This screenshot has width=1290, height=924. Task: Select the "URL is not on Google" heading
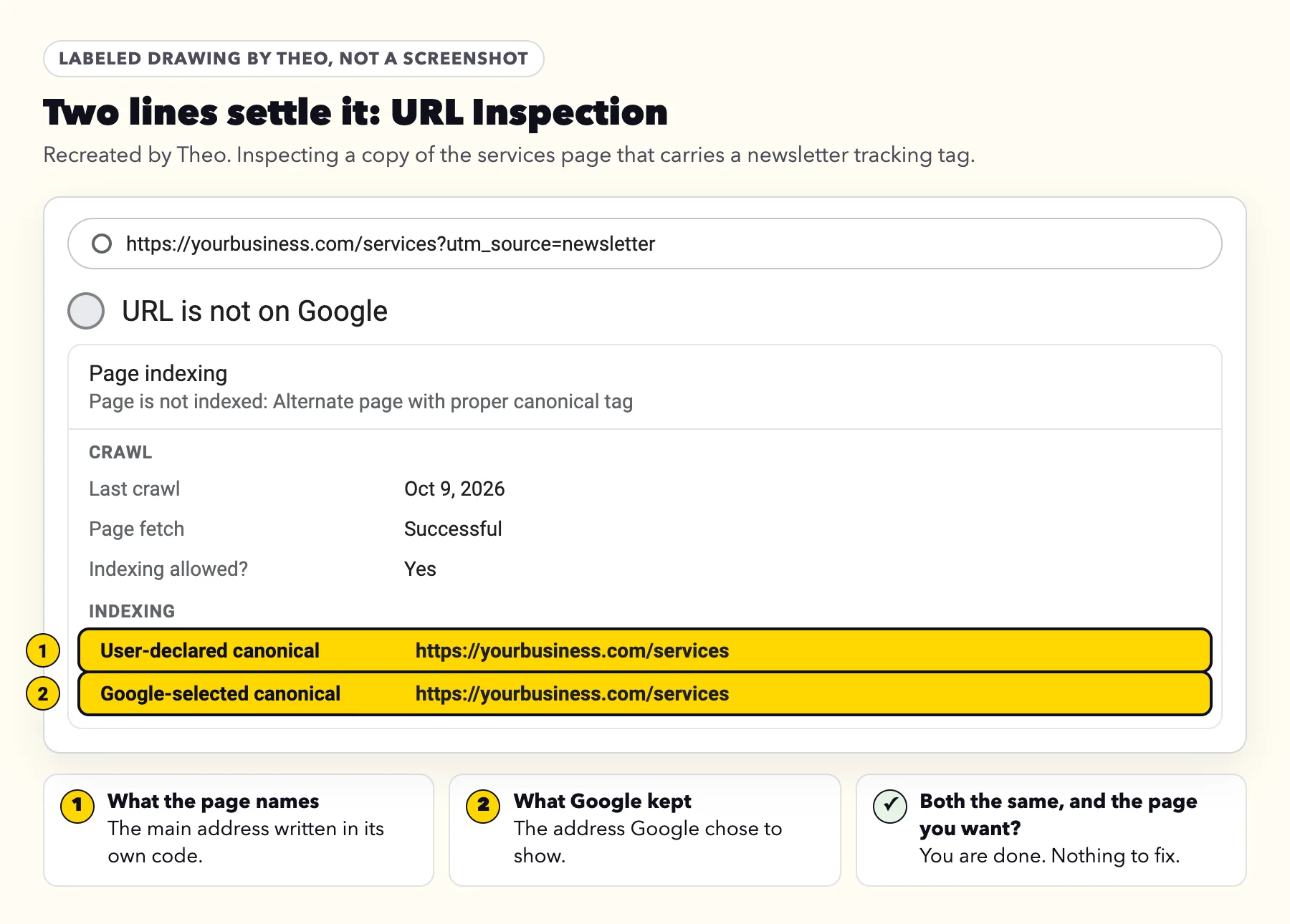click(x=254, y=311)
